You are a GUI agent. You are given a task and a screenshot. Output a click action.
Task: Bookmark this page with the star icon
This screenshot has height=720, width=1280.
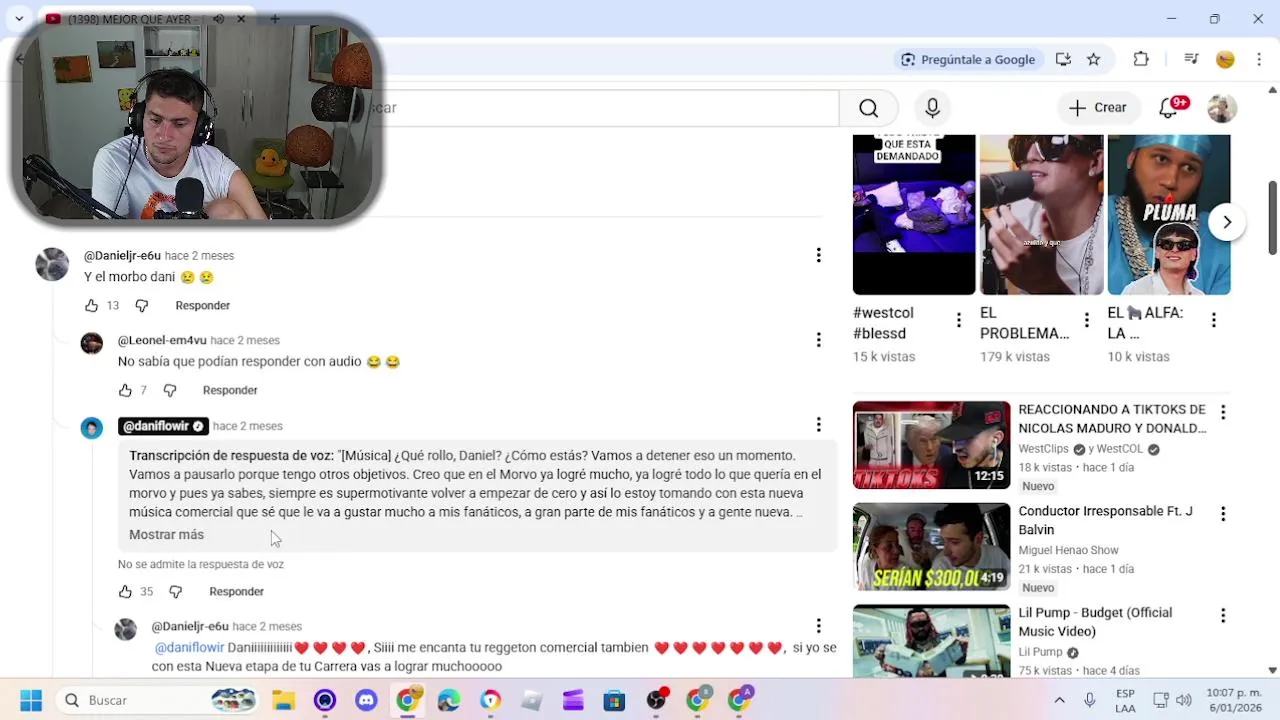1094,59
